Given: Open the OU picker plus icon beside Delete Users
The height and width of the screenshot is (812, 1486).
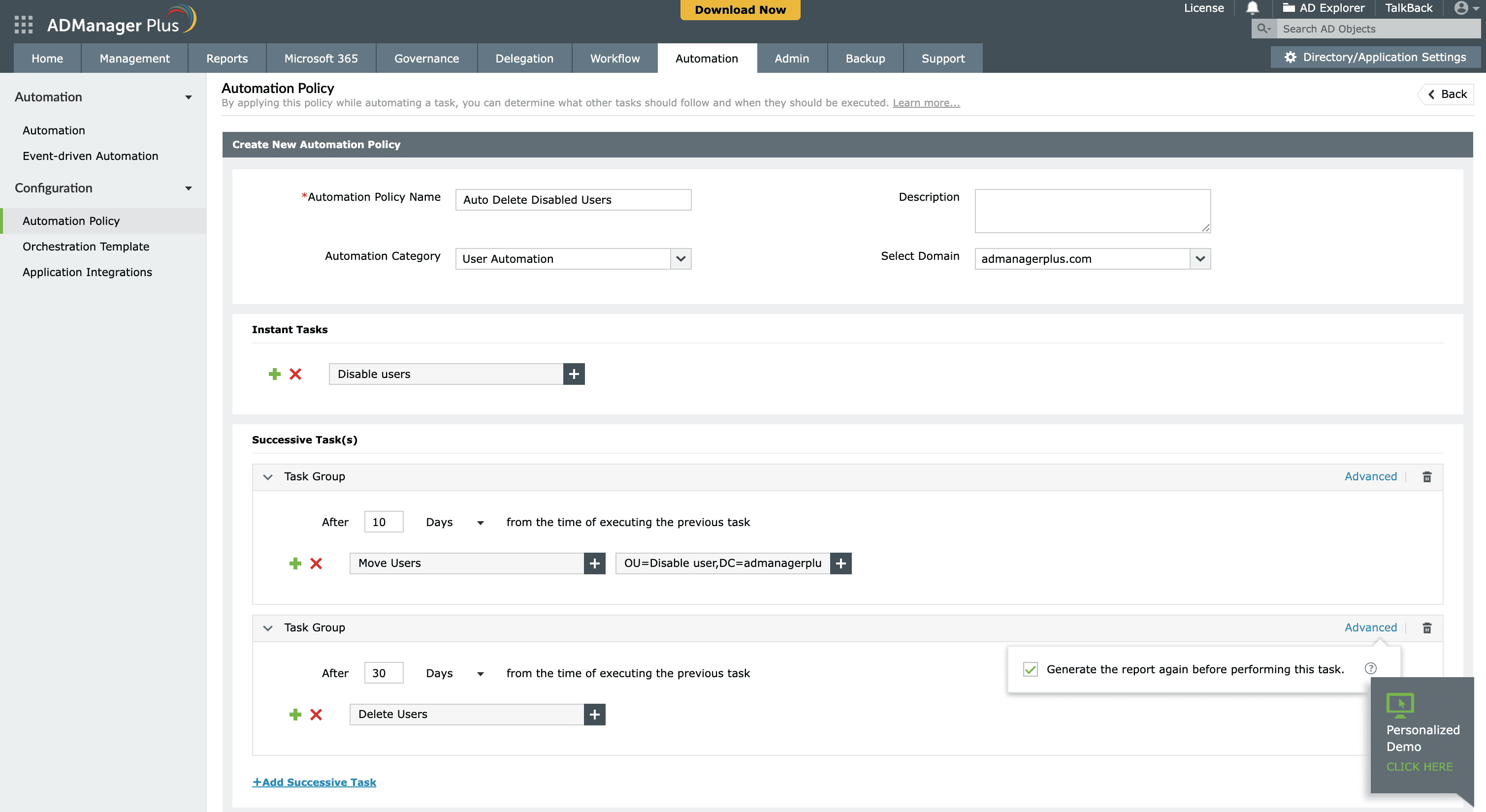Looking at the screenshot, I should click(594, 714).
